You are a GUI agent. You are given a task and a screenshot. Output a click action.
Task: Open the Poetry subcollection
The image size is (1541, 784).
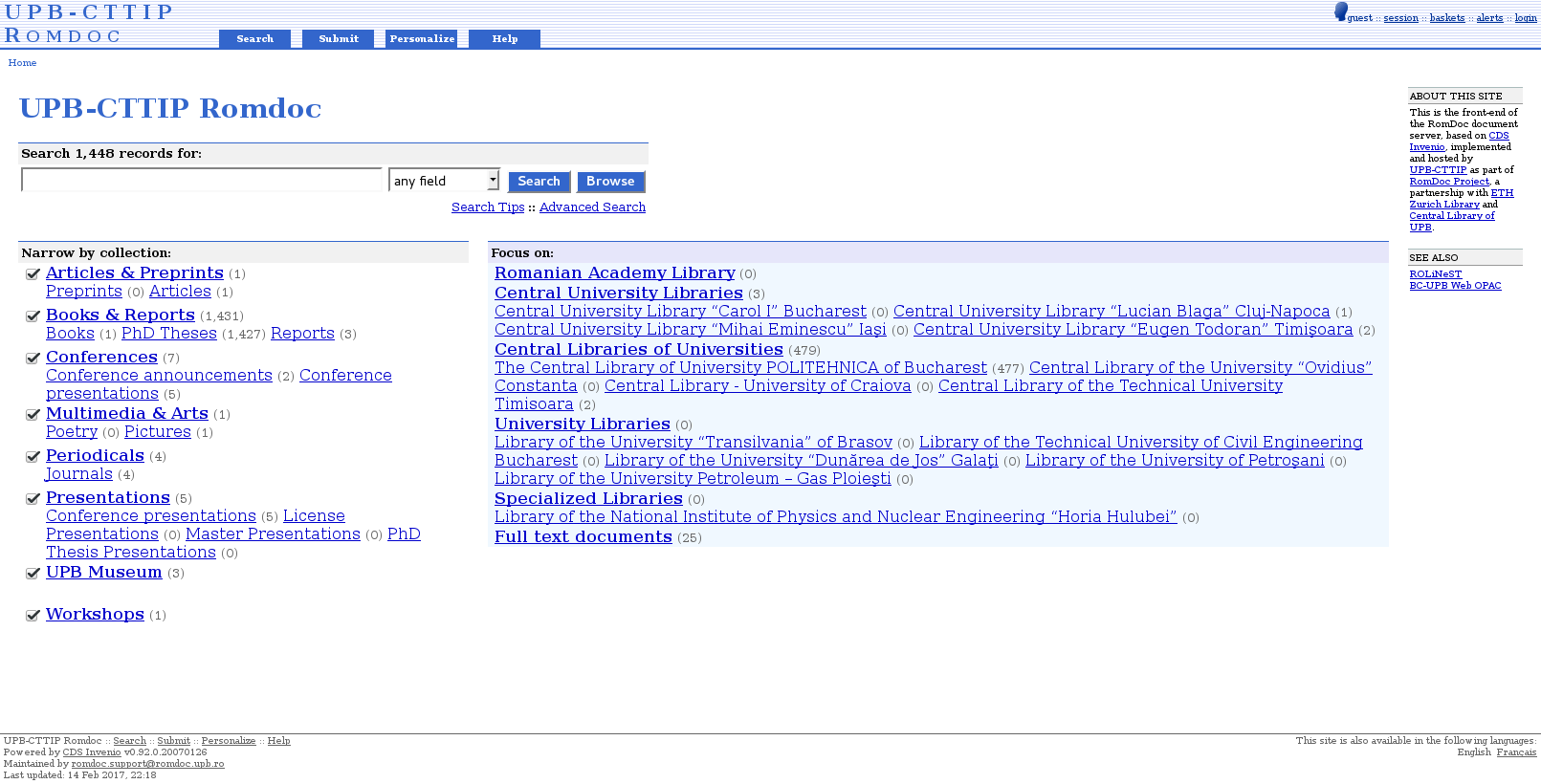[72, 432]
